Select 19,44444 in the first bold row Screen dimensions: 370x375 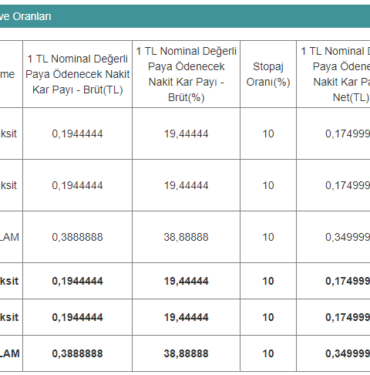pyautogui.click(x=186, y=281)
